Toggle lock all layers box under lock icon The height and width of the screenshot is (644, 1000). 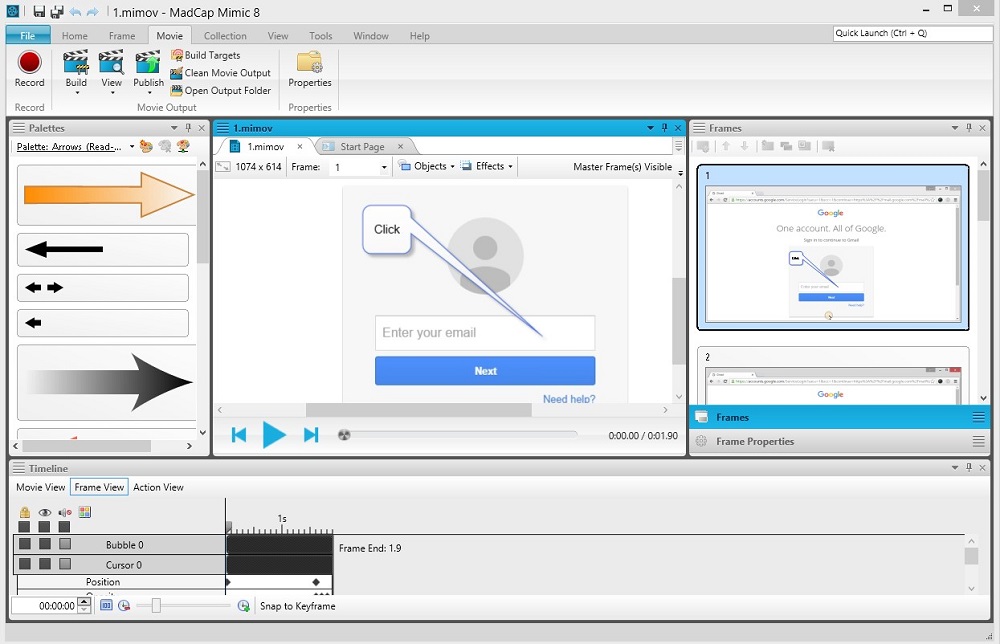[24, 527]
